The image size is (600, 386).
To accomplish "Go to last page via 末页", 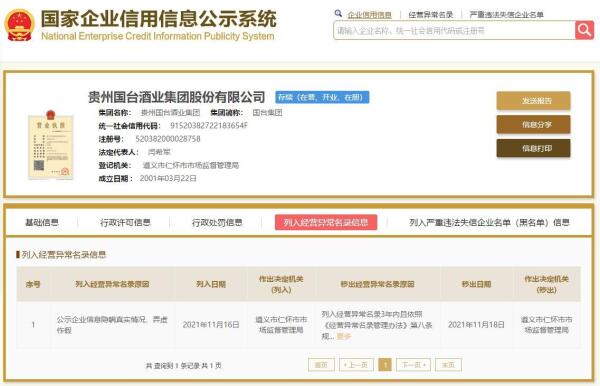I will point(448,365).
